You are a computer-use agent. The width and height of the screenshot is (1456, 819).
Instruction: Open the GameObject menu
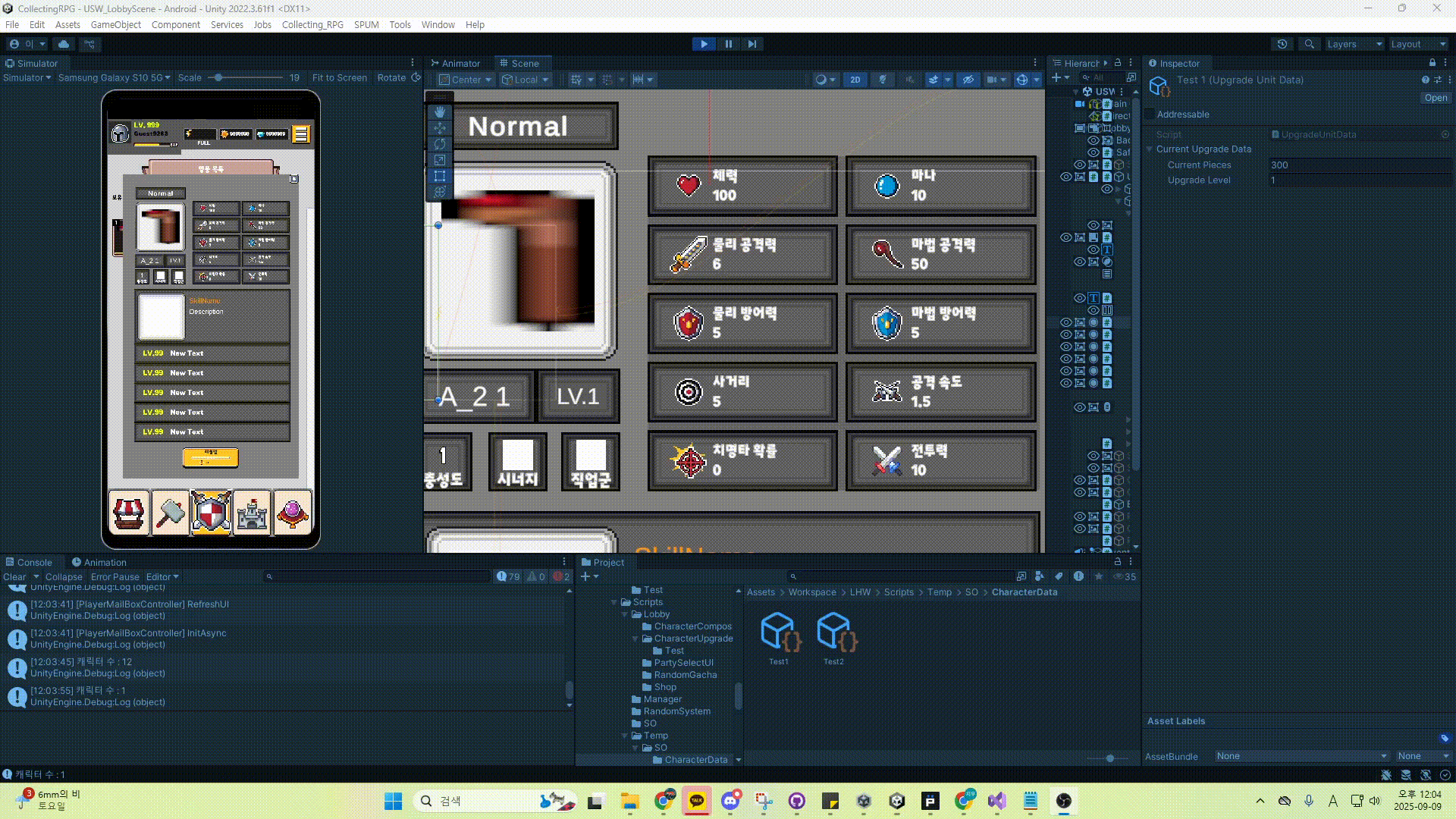click(115, 24)
